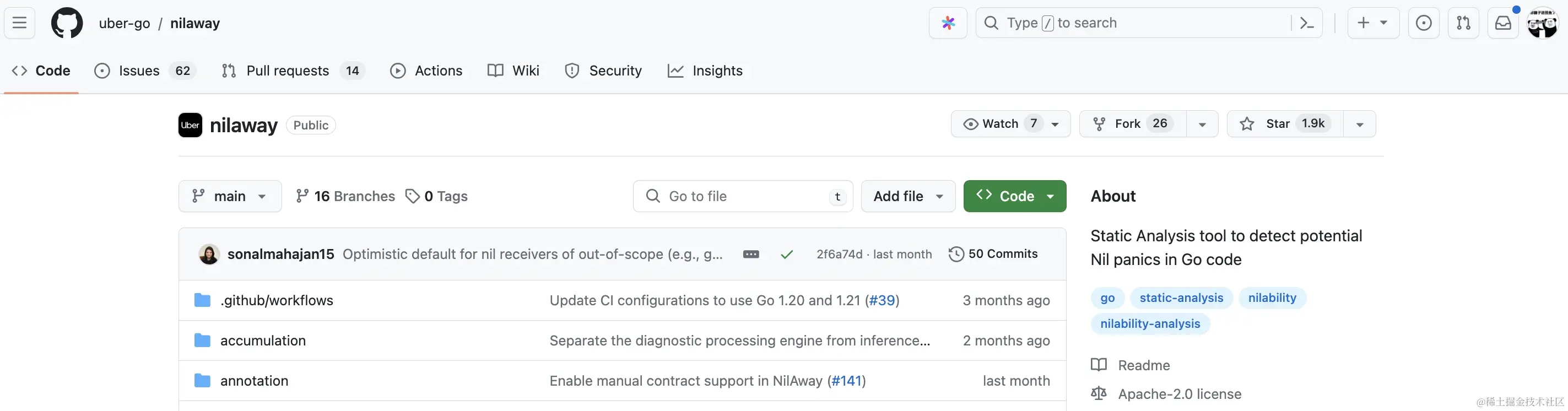Click the license scale icon

coord(1099,394)
